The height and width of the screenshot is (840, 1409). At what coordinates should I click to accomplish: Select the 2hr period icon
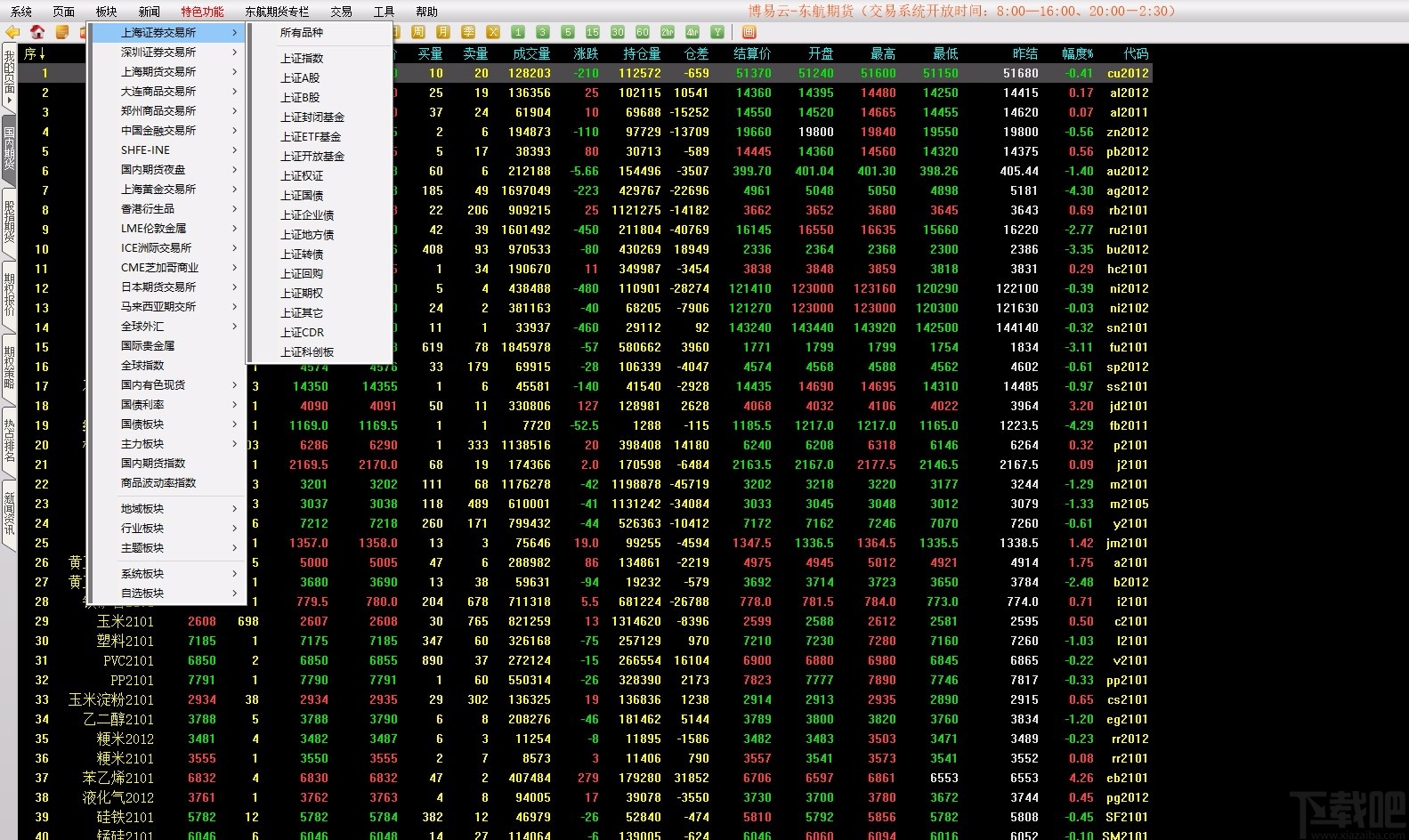pyautogui.click(x=668, y=32)
